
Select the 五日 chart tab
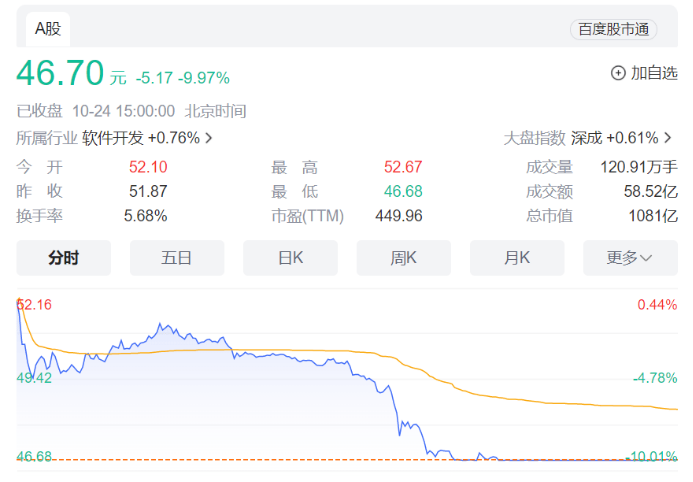(177, 258)
